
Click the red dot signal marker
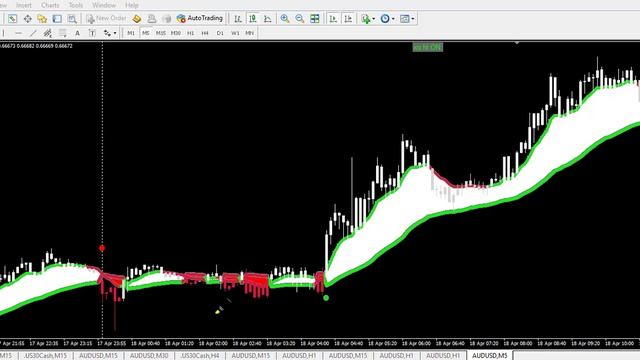click(x=102, y=248)
